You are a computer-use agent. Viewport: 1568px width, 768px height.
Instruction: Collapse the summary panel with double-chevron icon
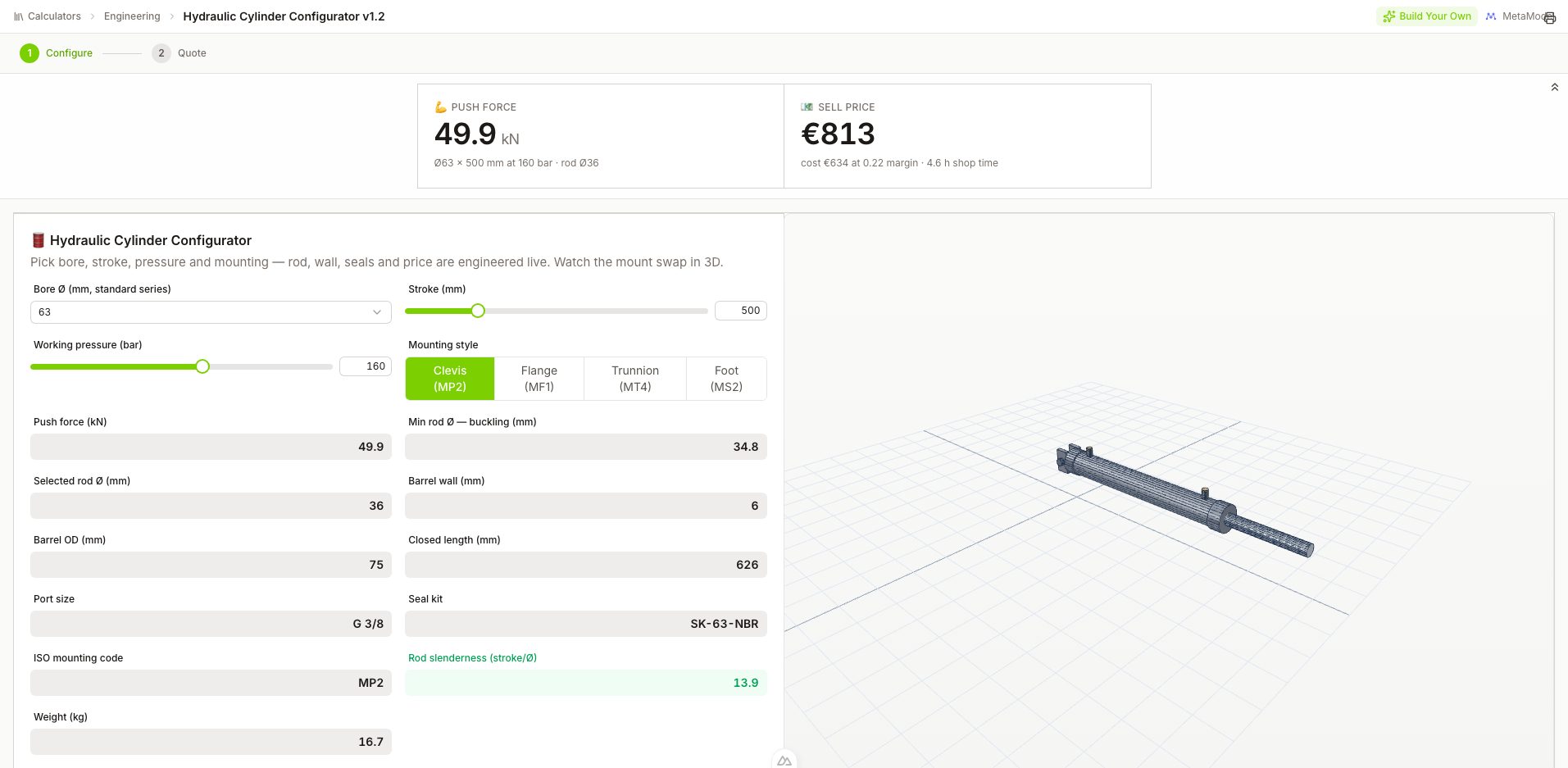[1554, 87]
